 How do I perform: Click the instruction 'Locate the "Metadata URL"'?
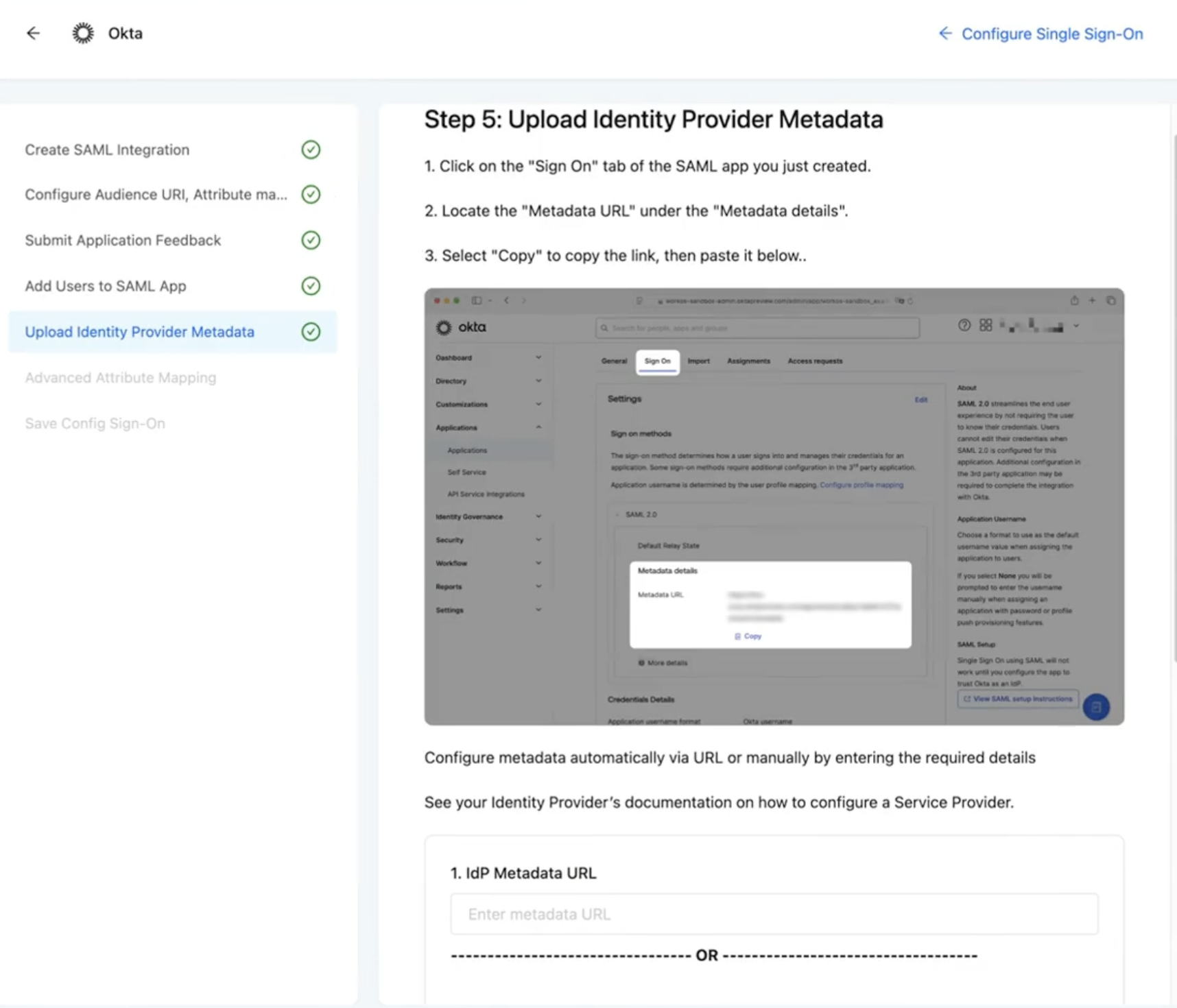coord(636,211)
